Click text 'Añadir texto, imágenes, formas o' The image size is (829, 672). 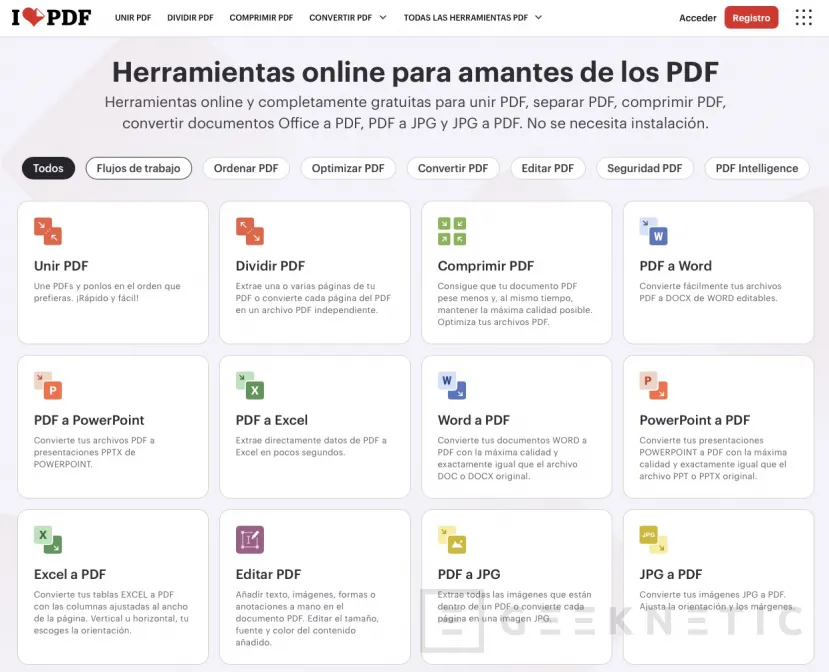[306, 595]
